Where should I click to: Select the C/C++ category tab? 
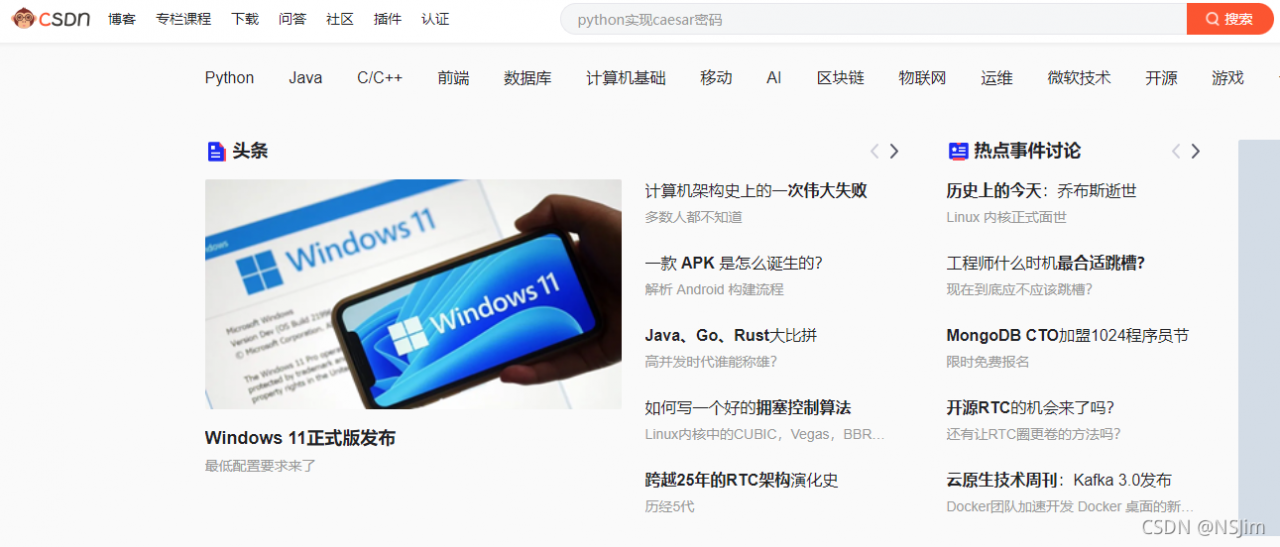pyautogui.click(x=380, y=78)
